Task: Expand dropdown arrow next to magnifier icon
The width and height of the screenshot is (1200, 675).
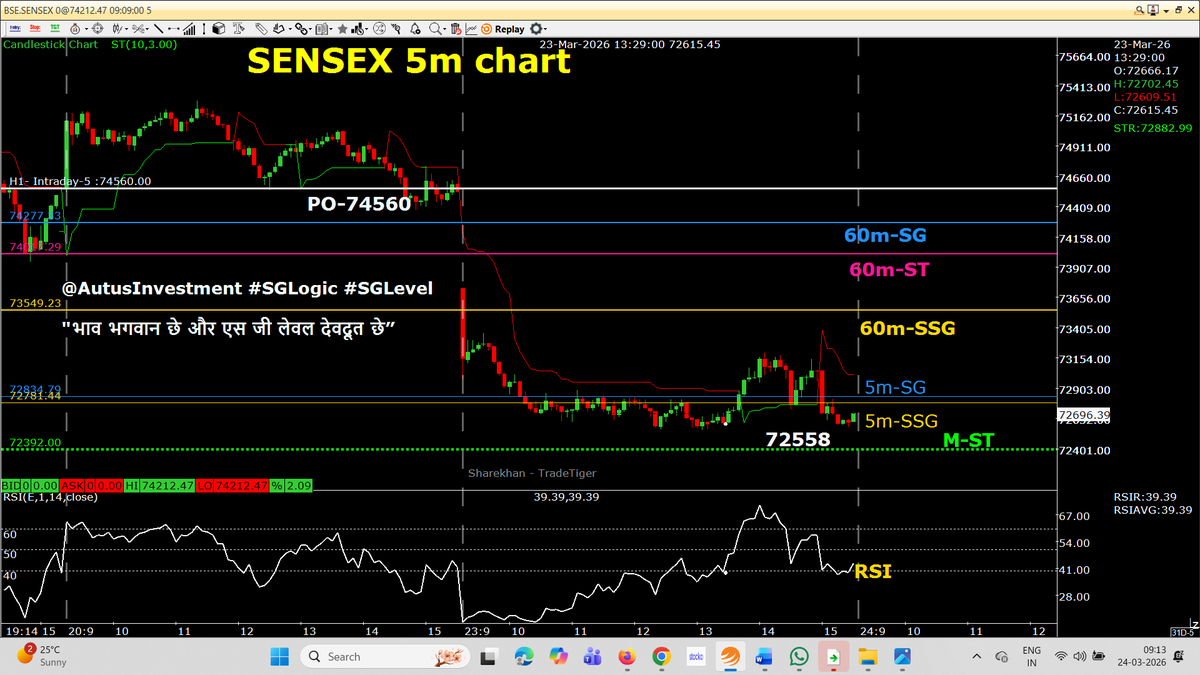Action: pyautogui.click(x=444, y=29)
